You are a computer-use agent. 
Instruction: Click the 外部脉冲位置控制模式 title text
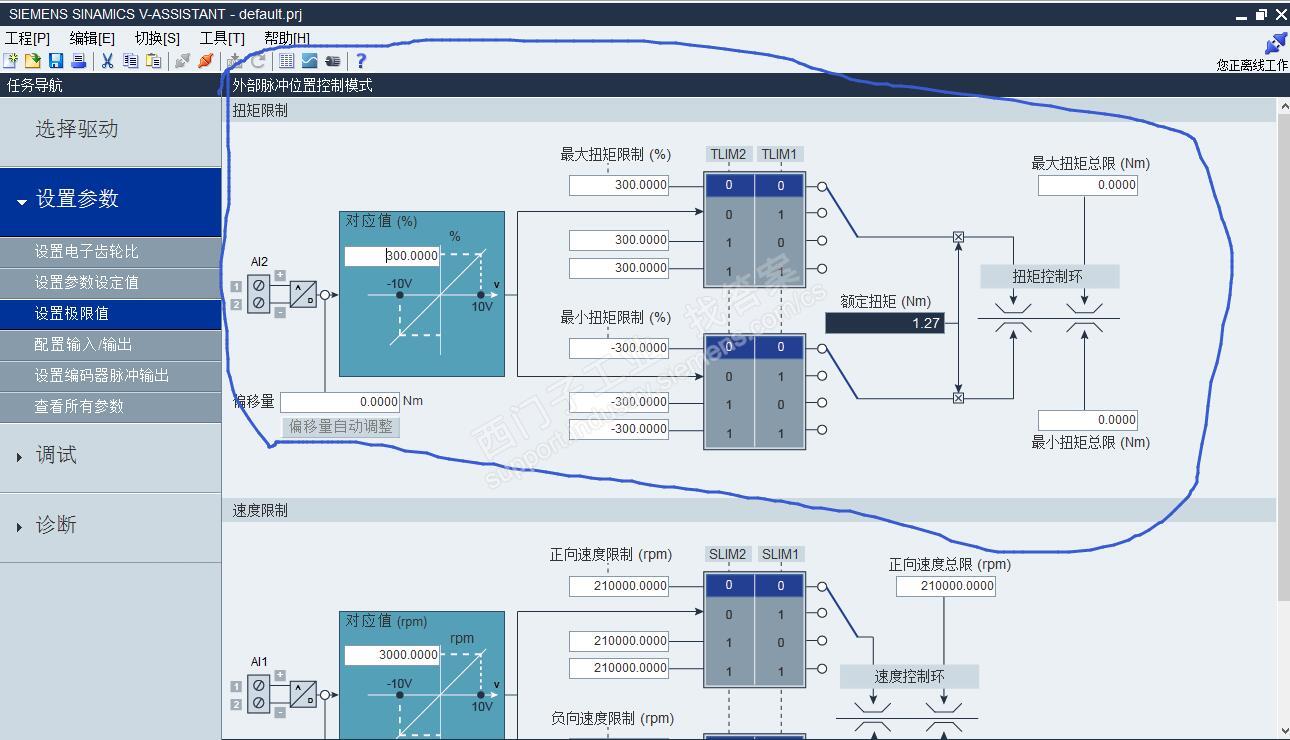(x=302, y=86)
